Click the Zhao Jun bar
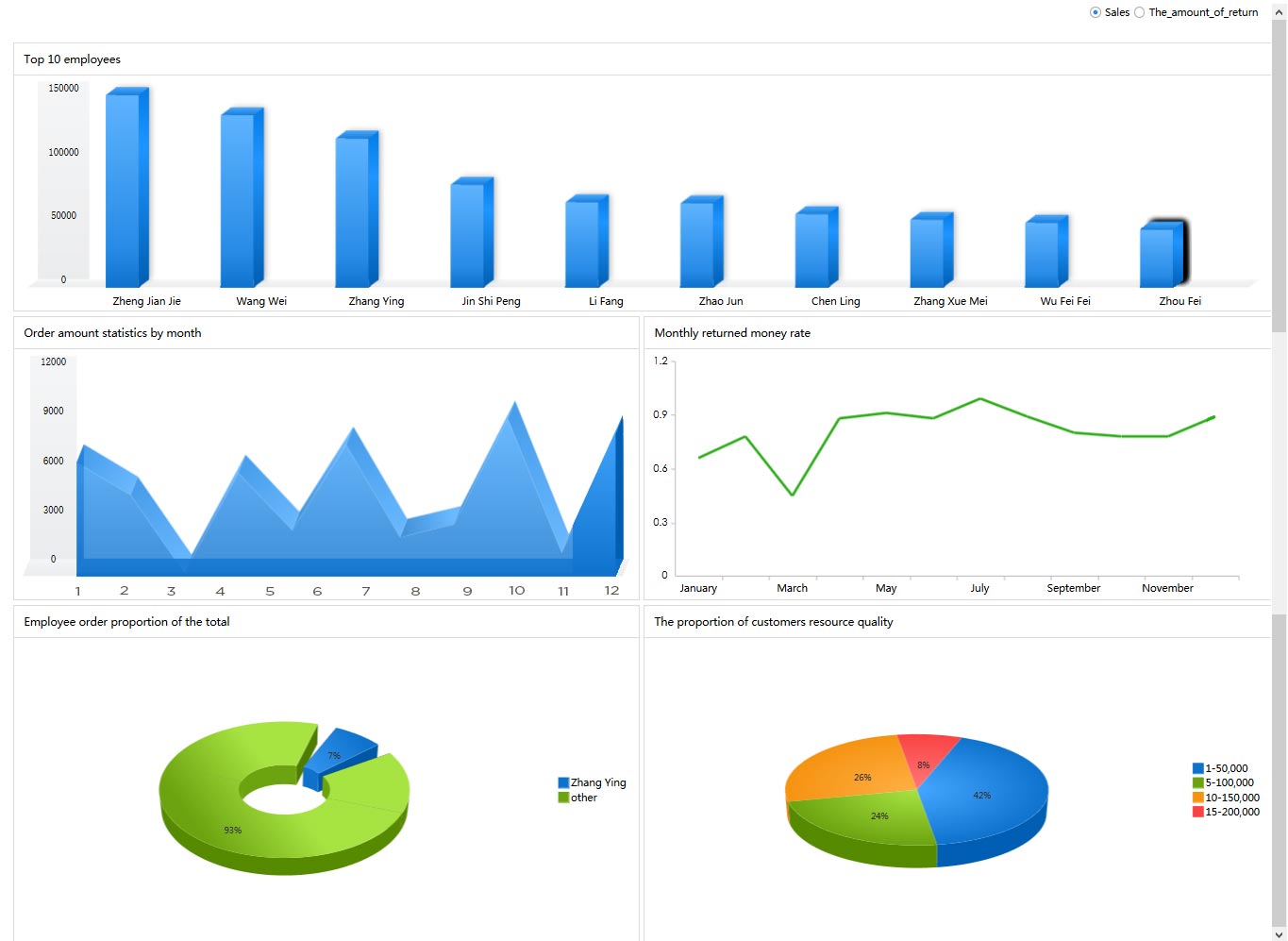The height and width of the screenshot is (941, 1288). pos(701,242)
